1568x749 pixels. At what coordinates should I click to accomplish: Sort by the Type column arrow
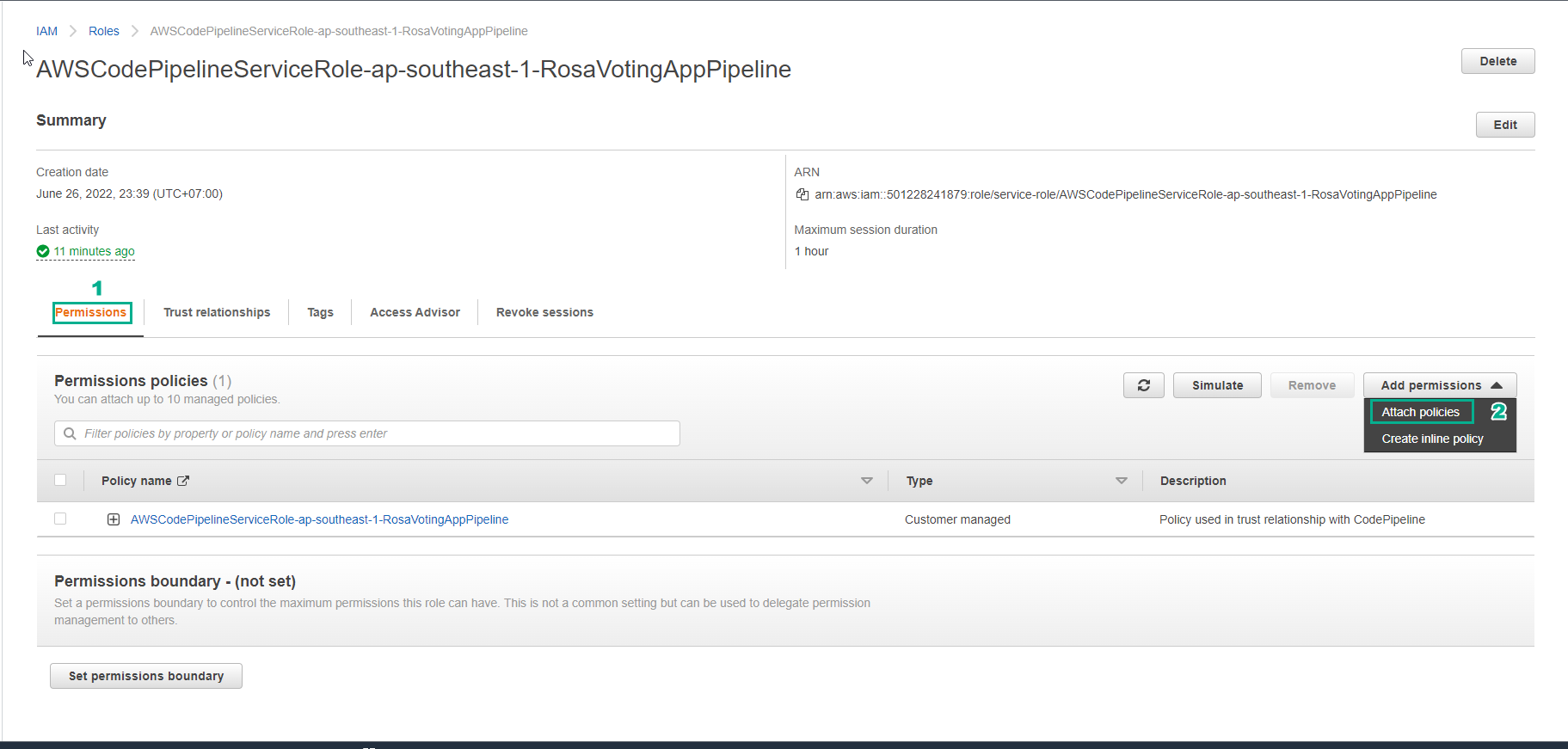1121,481
